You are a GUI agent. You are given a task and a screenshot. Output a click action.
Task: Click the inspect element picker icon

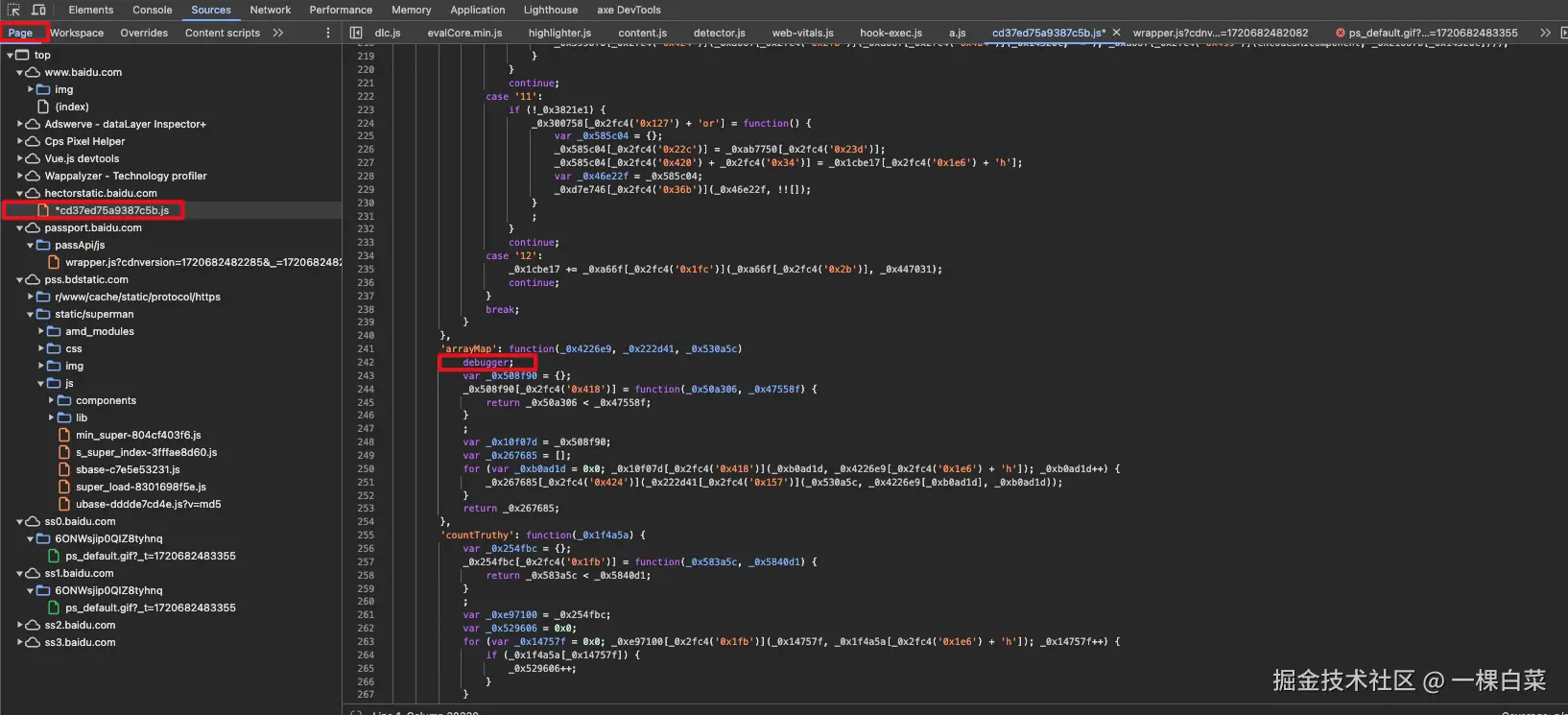pyautogui.click(x=13, y=10)
